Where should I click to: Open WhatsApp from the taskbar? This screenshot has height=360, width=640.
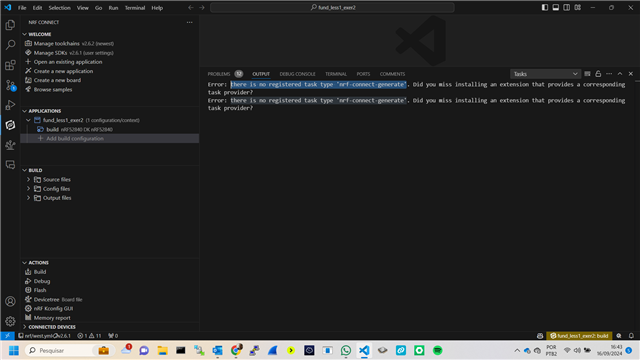tap(346, 351)
